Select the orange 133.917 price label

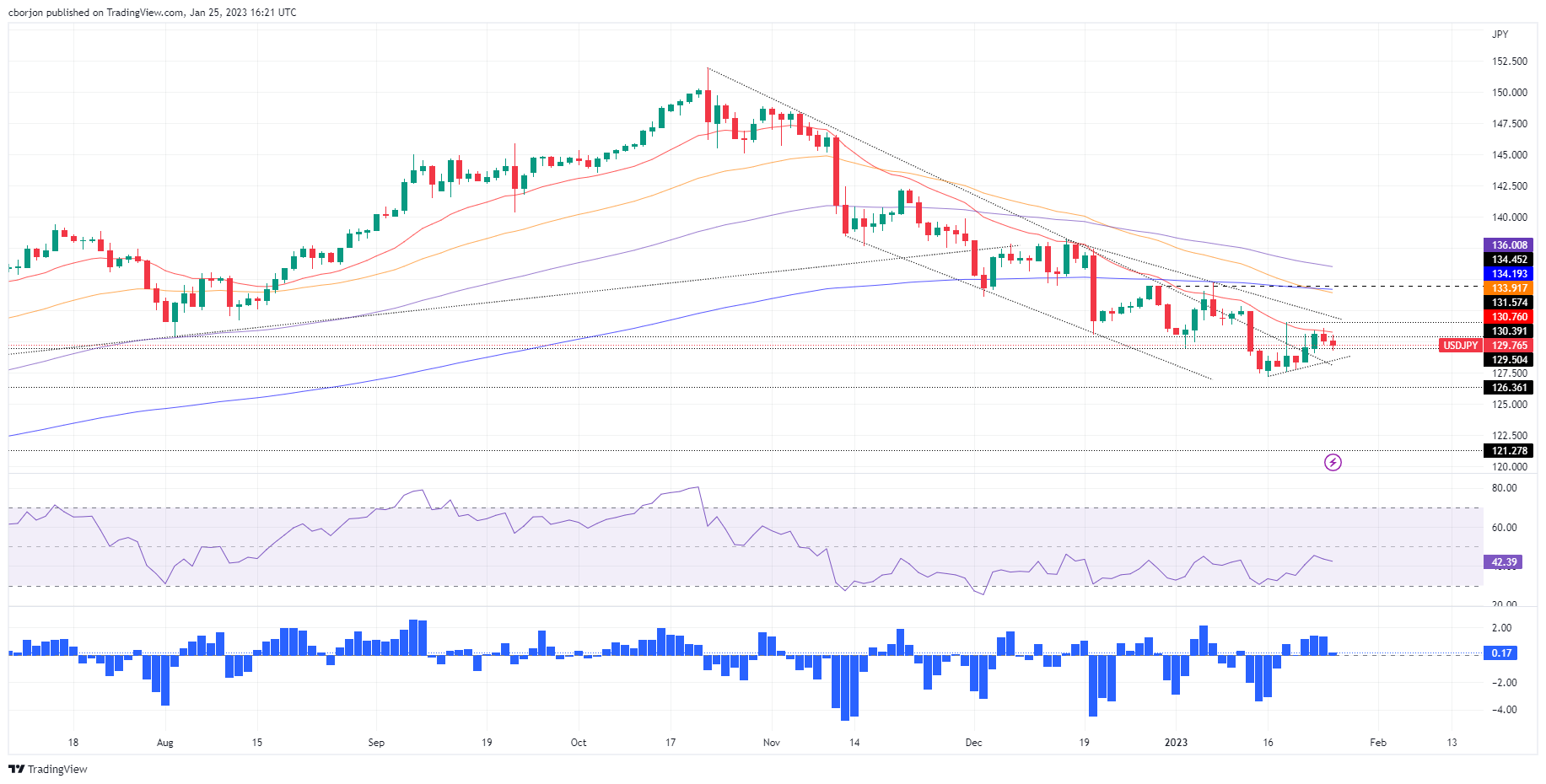pyautogui.click(x=1508, y=288)
